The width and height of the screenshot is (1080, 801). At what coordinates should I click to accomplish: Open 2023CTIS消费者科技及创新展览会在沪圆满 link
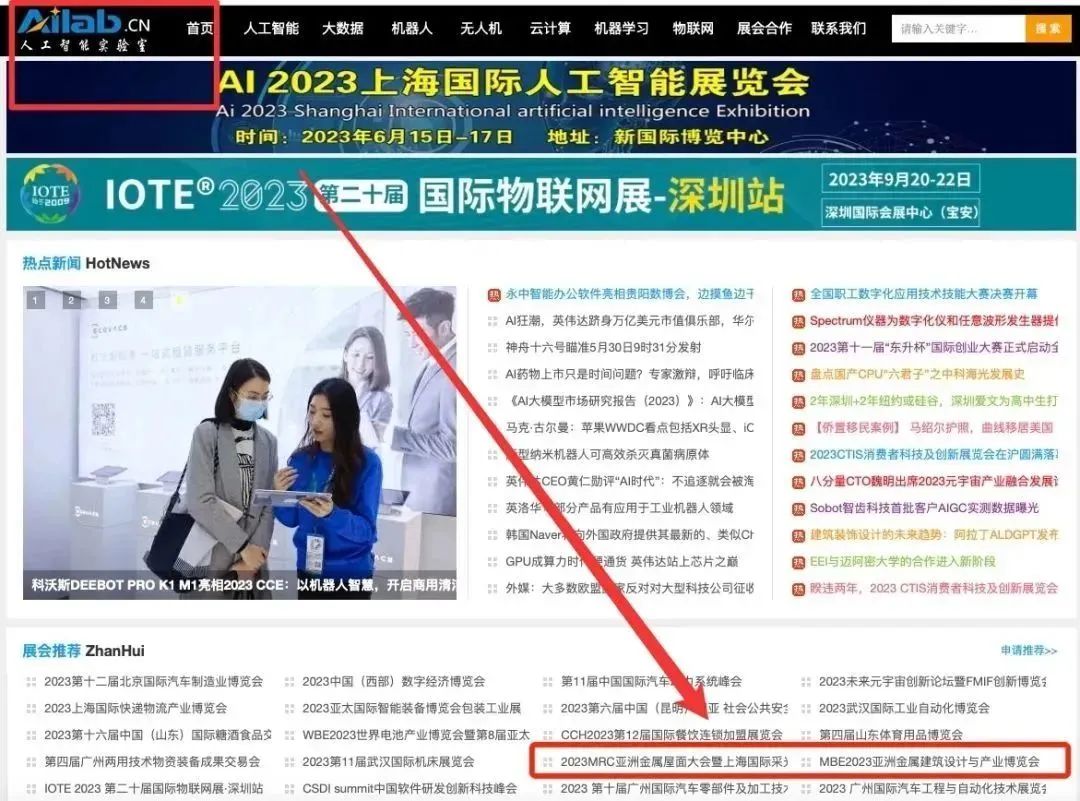click(x=933, y=455)
